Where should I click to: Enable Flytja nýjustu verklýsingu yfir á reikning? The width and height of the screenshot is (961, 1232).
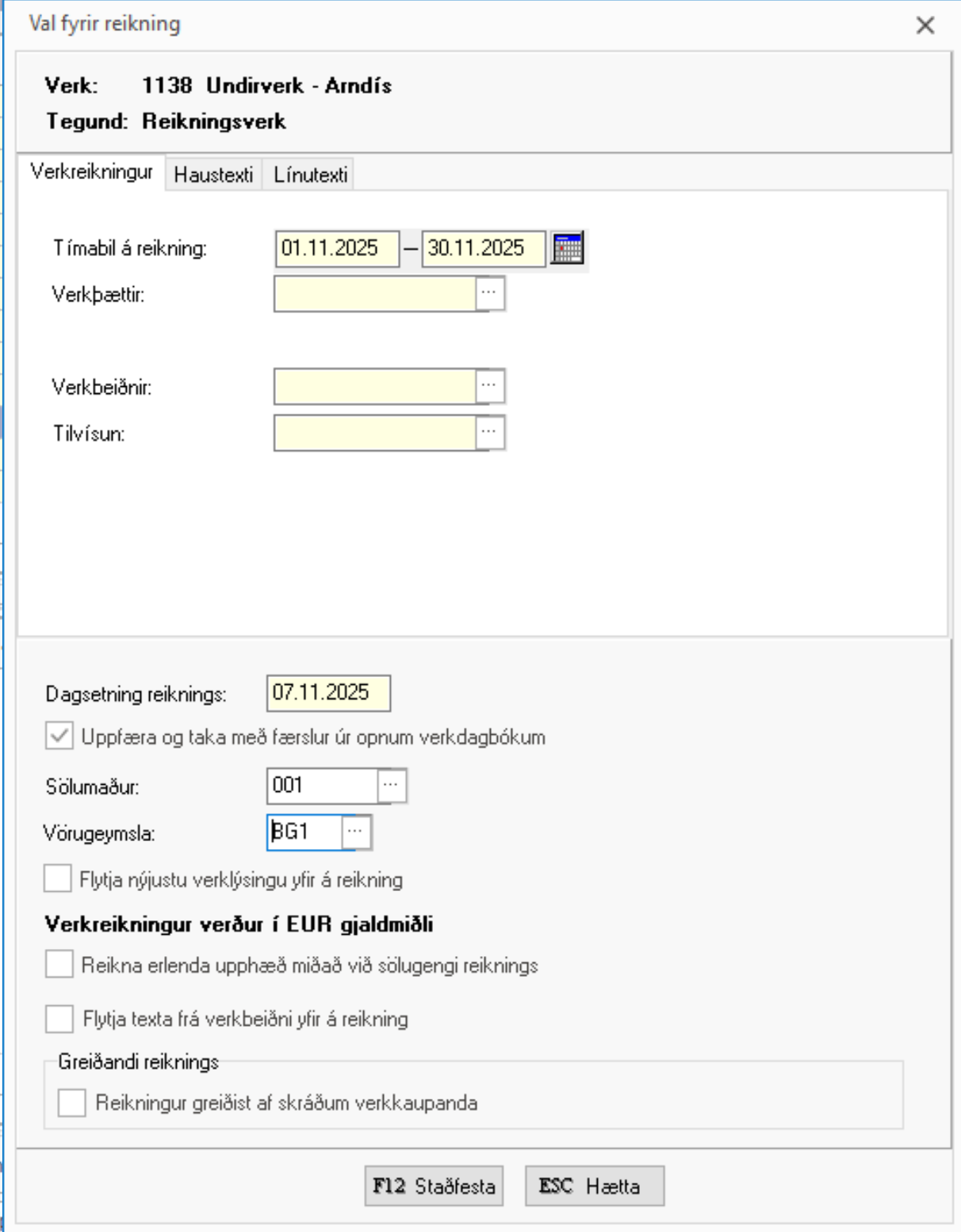[59, 879]
